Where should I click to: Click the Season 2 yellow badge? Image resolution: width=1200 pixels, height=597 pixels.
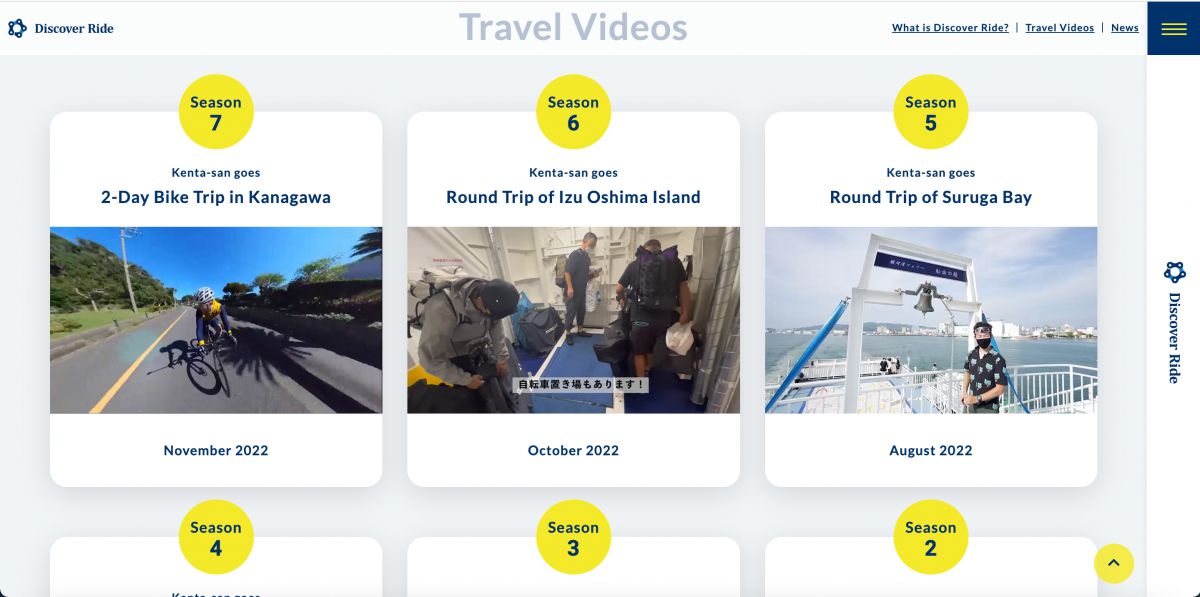[931, 537]
